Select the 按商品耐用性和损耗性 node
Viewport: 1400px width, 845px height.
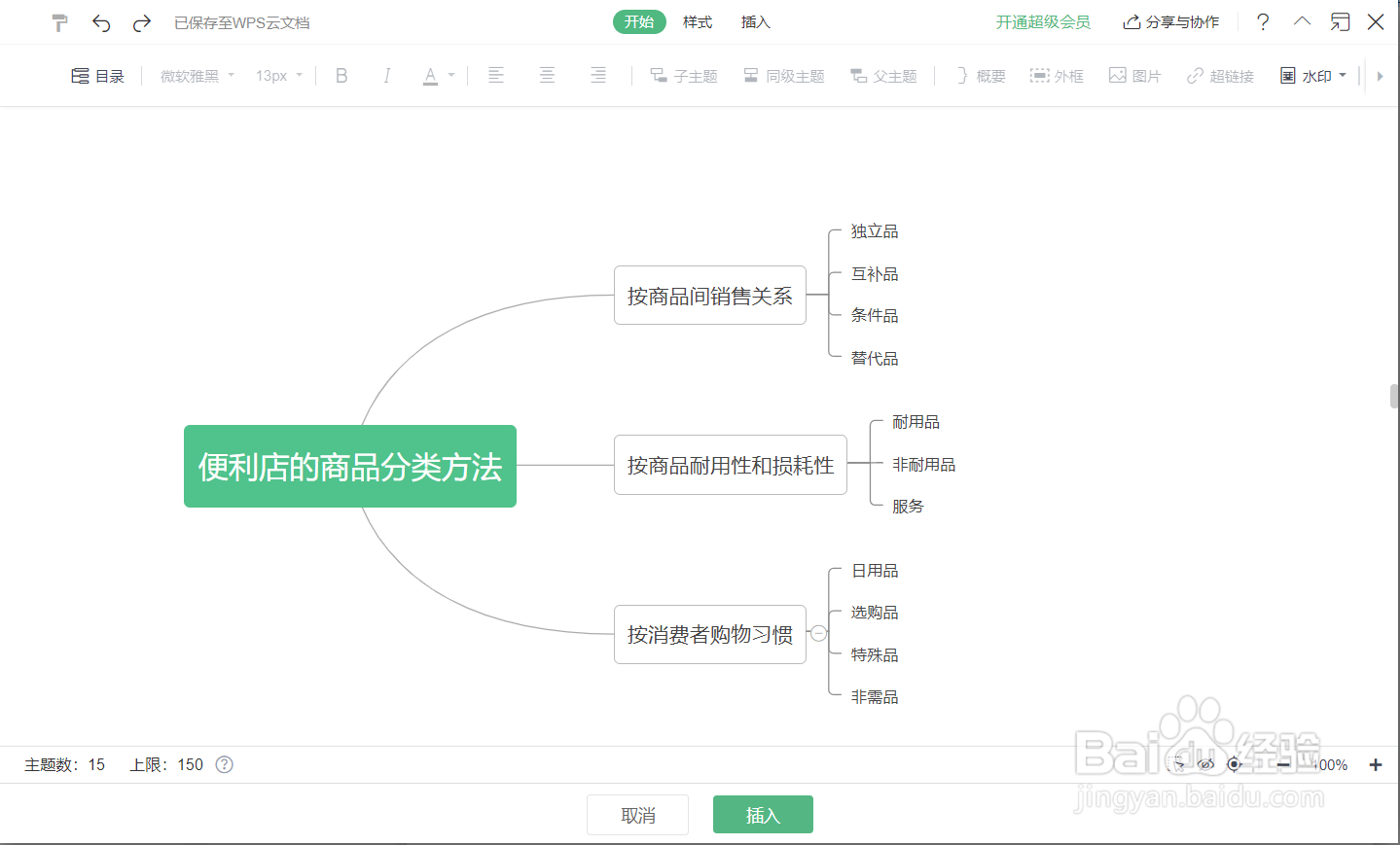(x=731, y=465)
